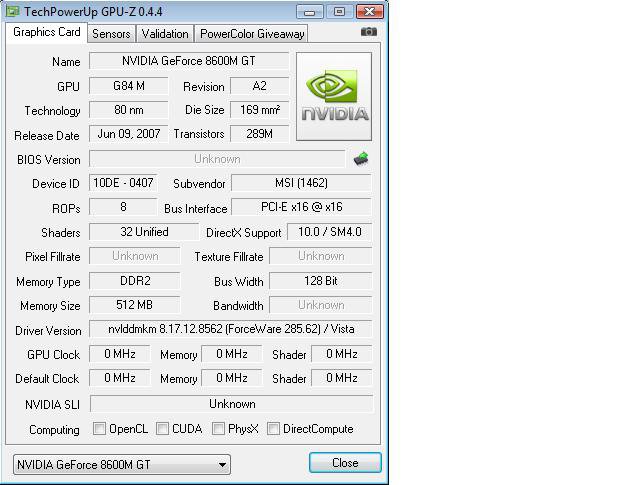
Task: Click the Release Date value Jun 09, 2007
Action: coord(129,134)
